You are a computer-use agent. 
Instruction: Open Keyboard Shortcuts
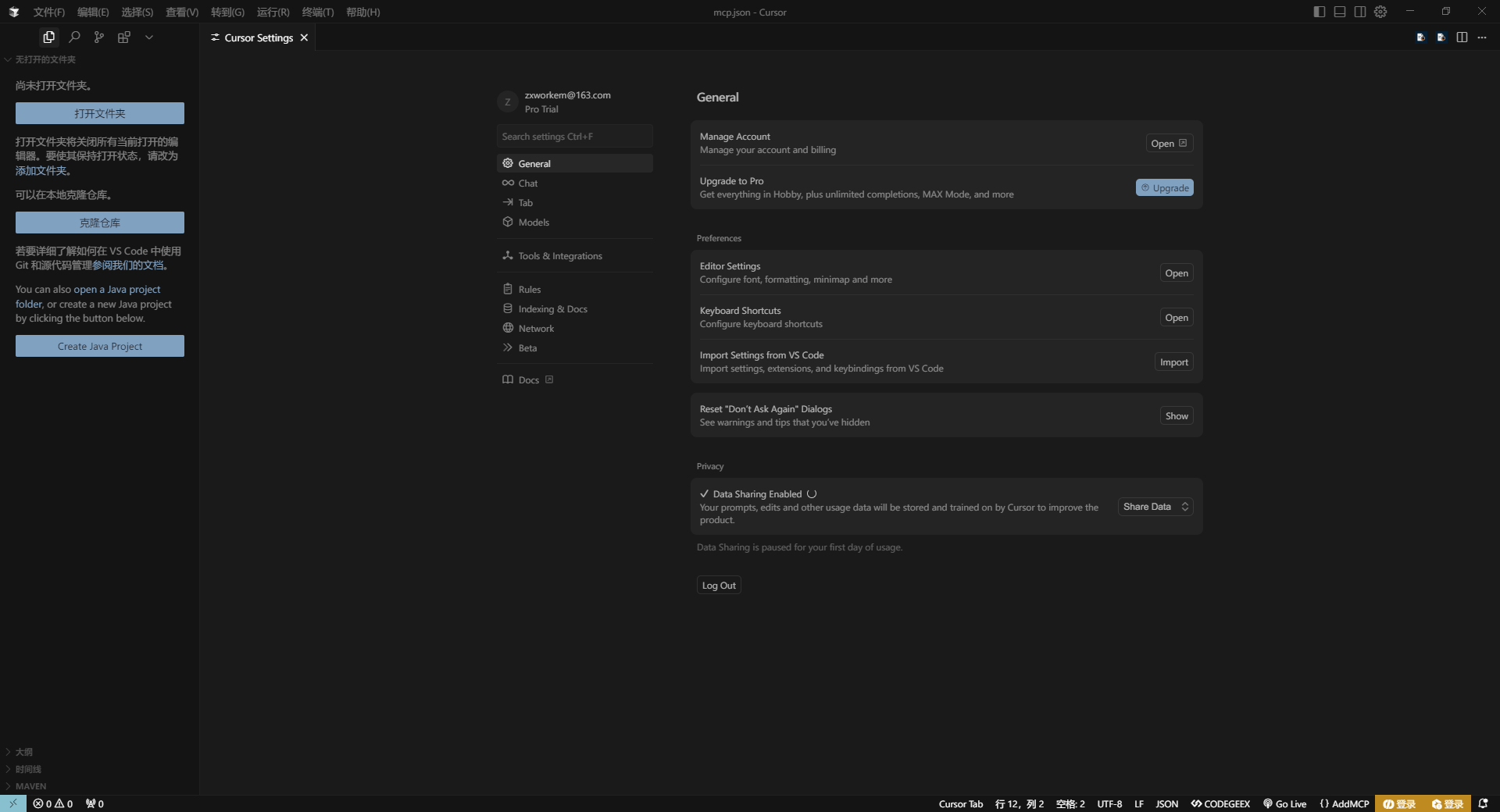(x=1176, y=317)
